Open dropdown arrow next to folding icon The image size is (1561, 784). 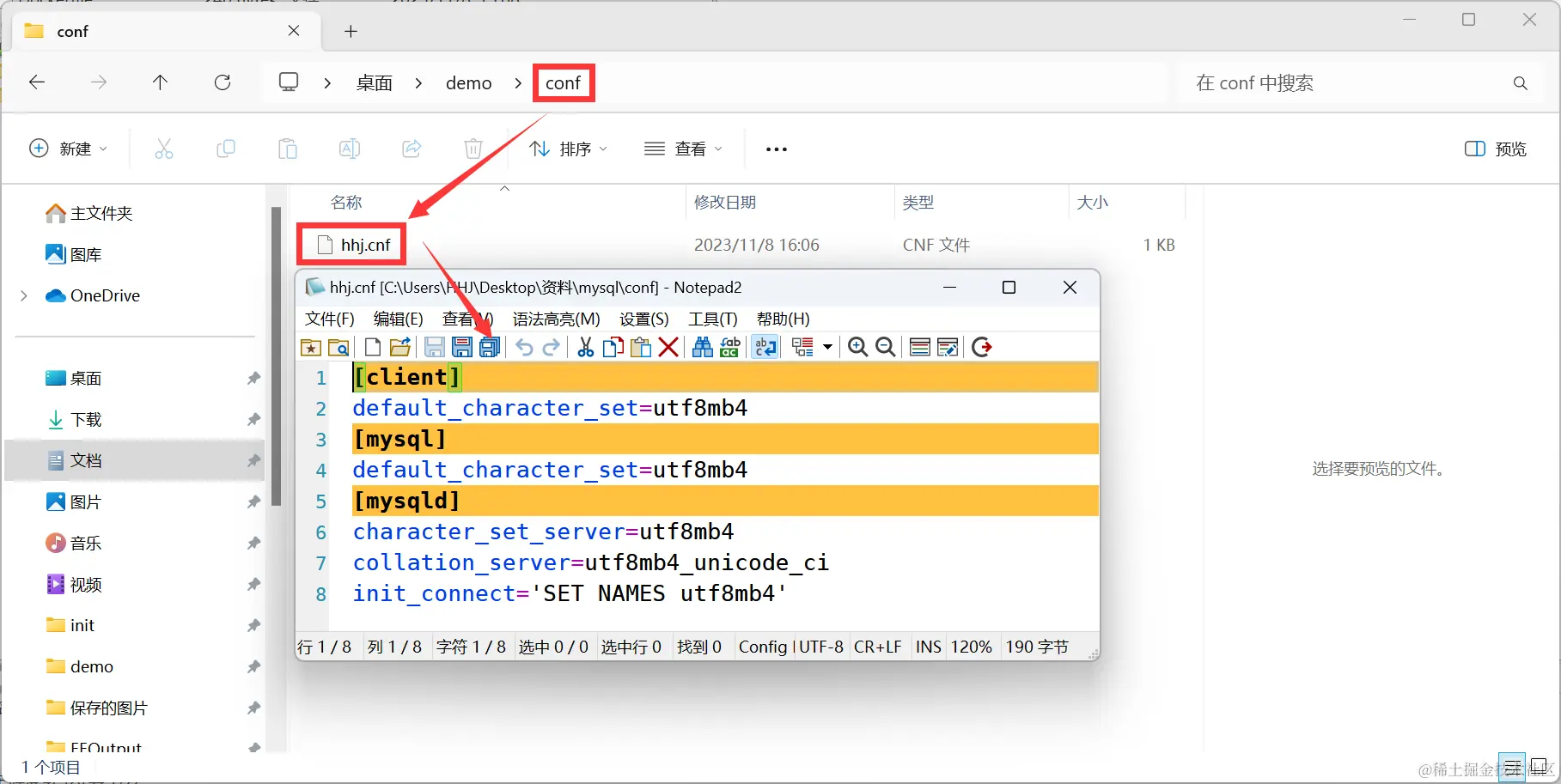tap(827, 347)
